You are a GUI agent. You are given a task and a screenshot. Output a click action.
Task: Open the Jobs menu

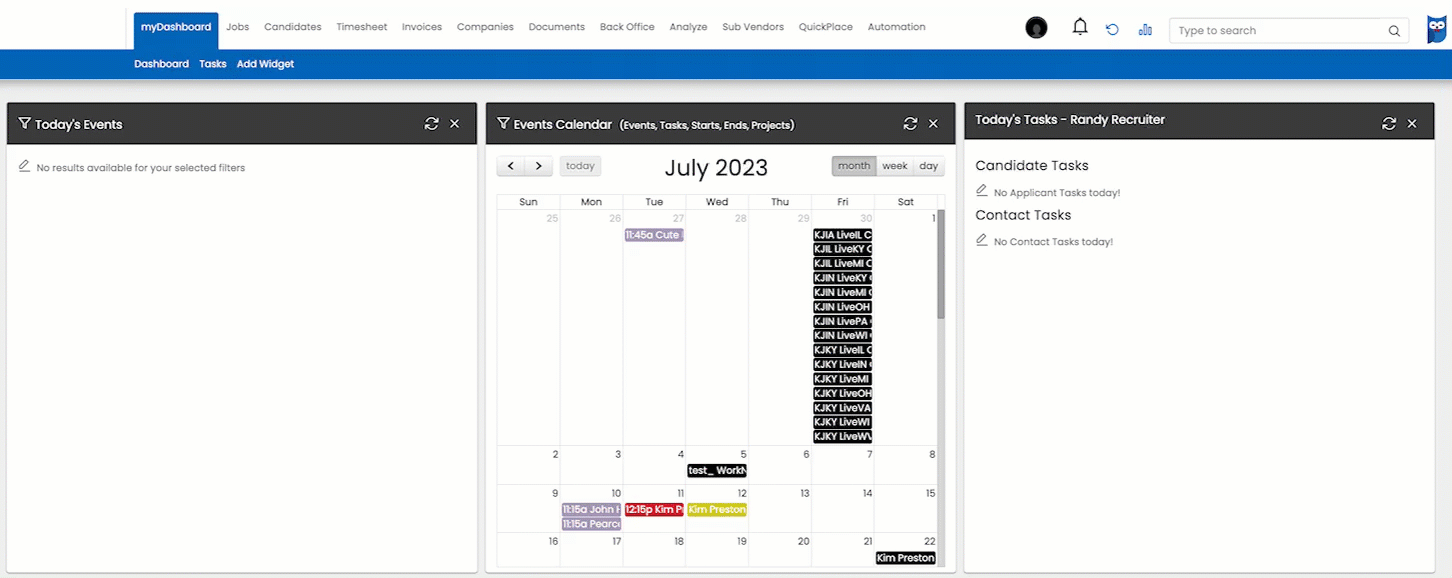coord(238,27)
